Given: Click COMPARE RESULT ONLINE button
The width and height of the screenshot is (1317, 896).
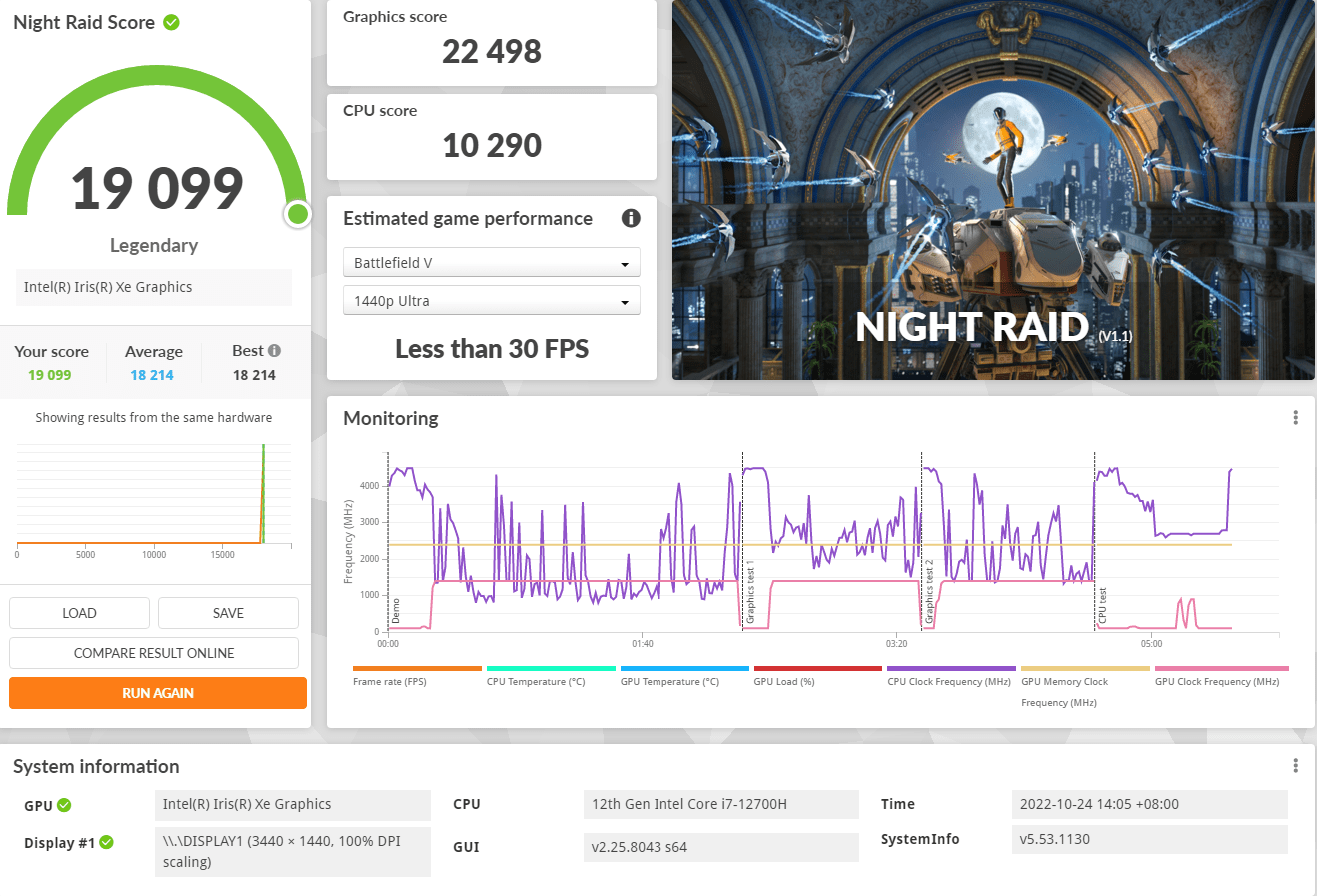Looking at the screenshot, I should click(154, 653).
